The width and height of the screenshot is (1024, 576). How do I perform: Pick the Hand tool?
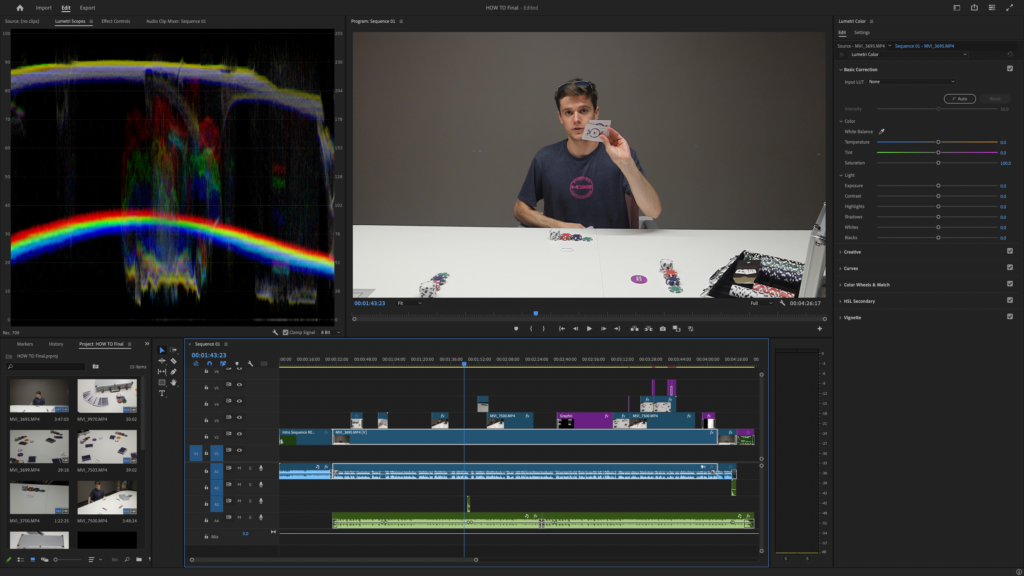click(x=174, y=382)
